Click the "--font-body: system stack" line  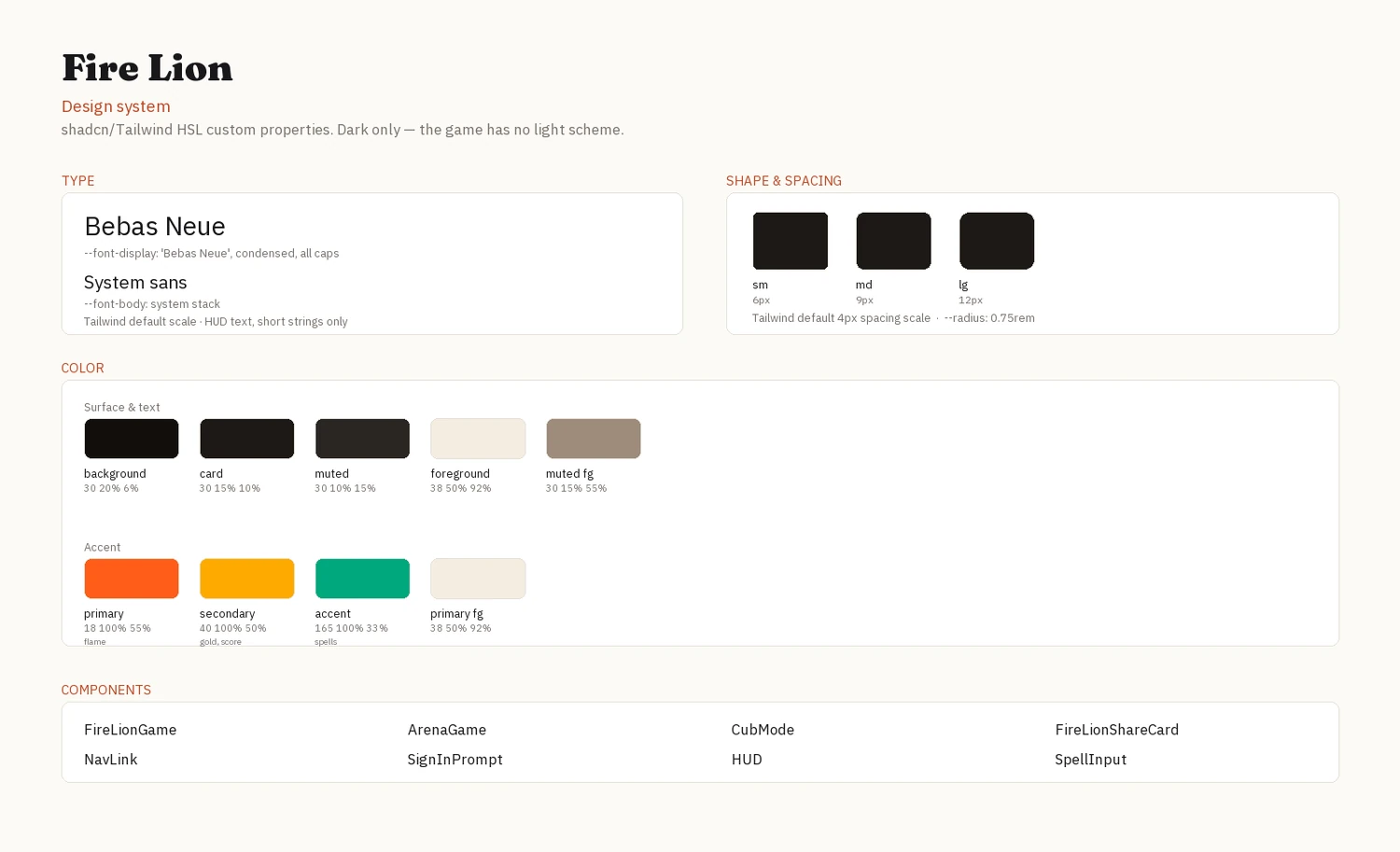(152, 304)
